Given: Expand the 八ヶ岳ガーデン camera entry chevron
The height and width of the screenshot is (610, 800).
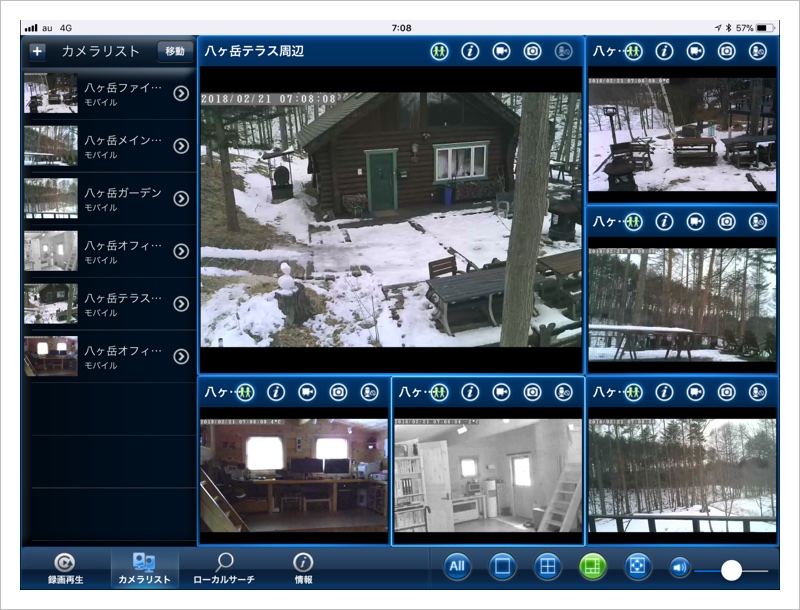Looking at the screenshot, I should 181,199.
